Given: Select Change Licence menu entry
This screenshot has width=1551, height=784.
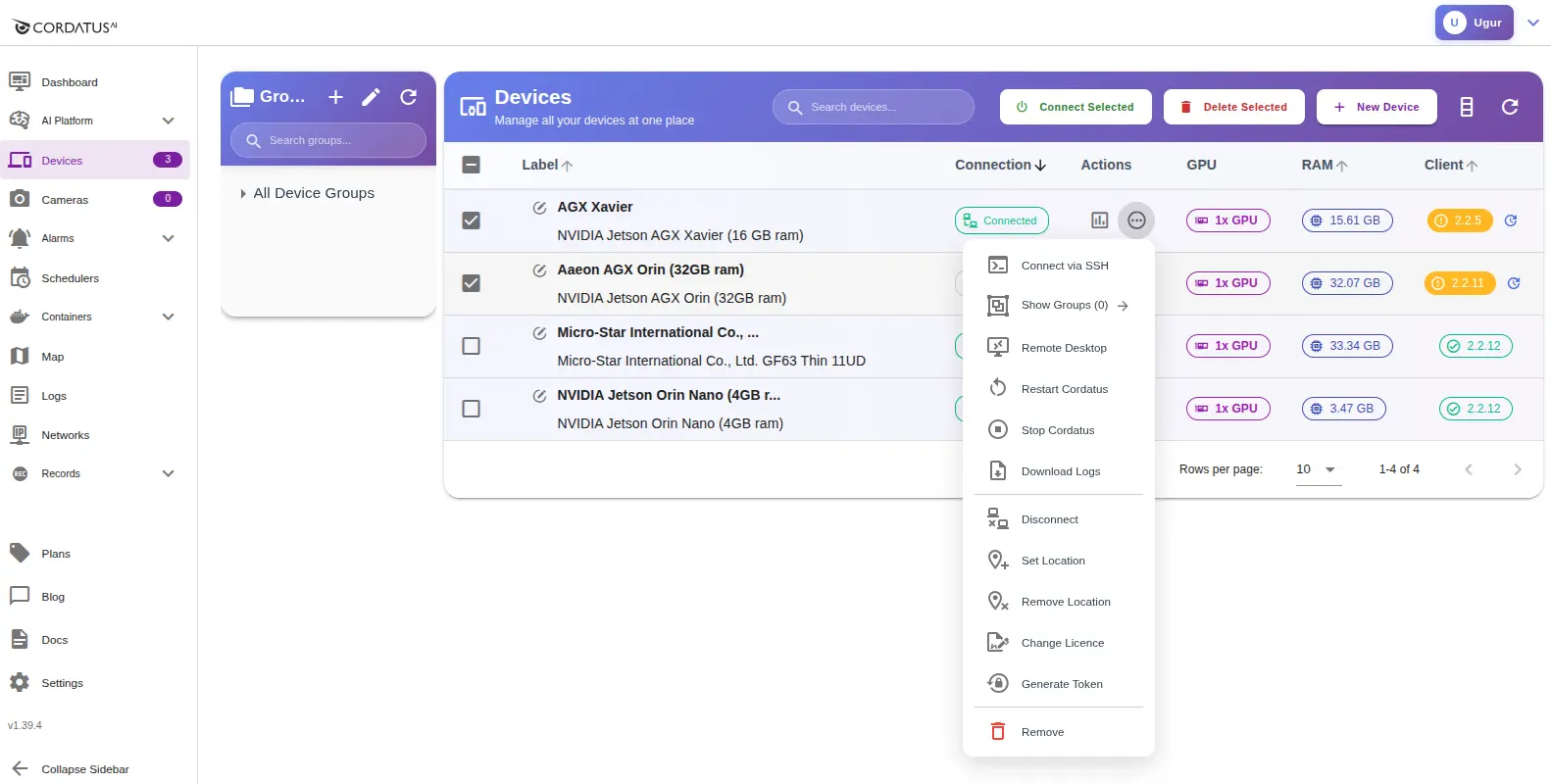Looking at the screenshot, I should coord(1059,643).
